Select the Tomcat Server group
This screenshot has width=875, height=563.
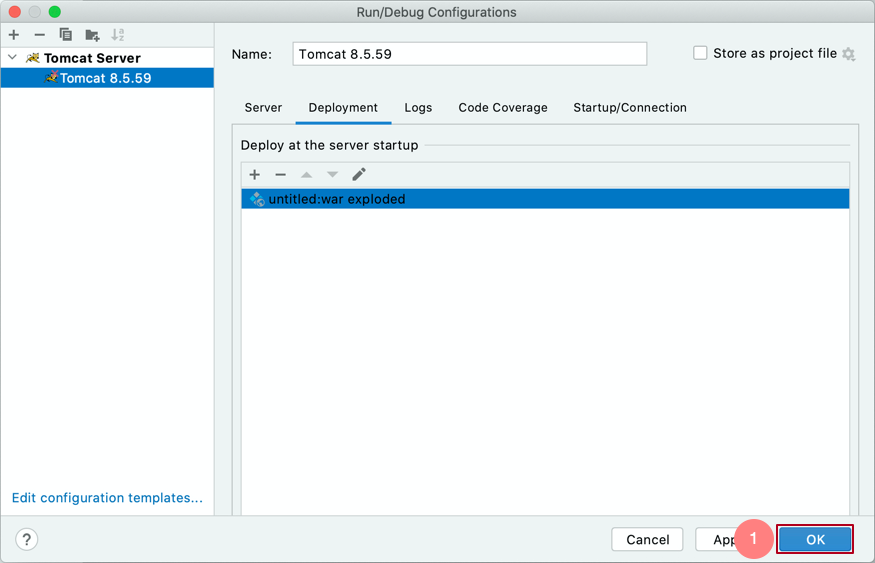[x=92, y=58]
